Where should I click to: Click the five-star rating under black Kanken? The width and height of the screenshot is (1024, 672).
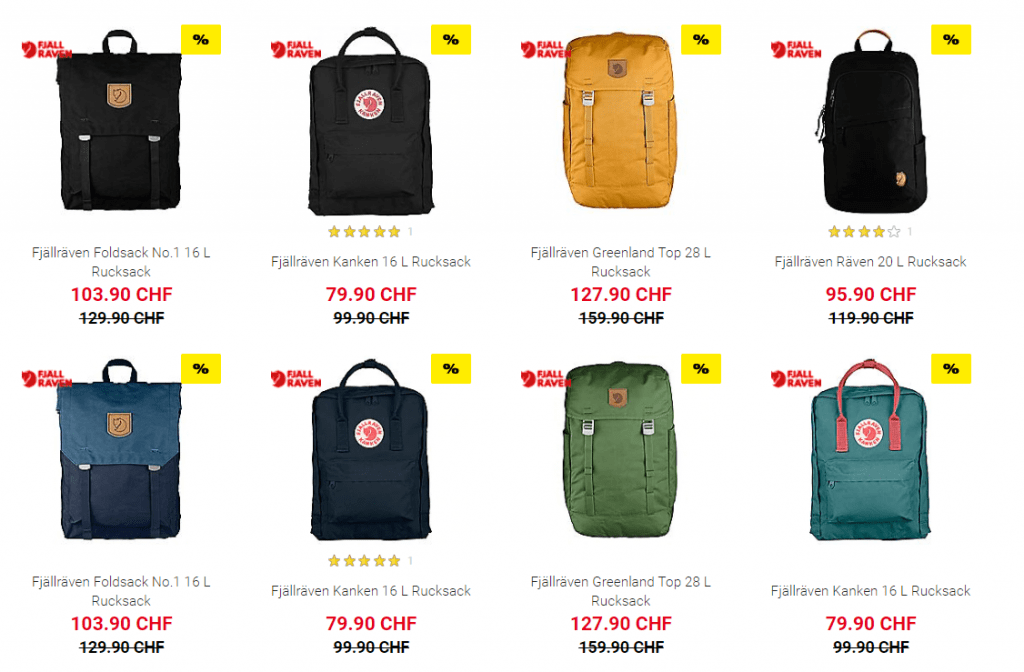[x=364, y=231]
